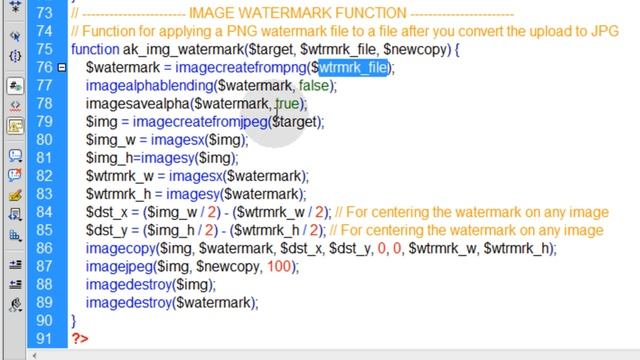Collapse code with marker at line 76
The image size is (640, 360).
[x=62, y=67]
